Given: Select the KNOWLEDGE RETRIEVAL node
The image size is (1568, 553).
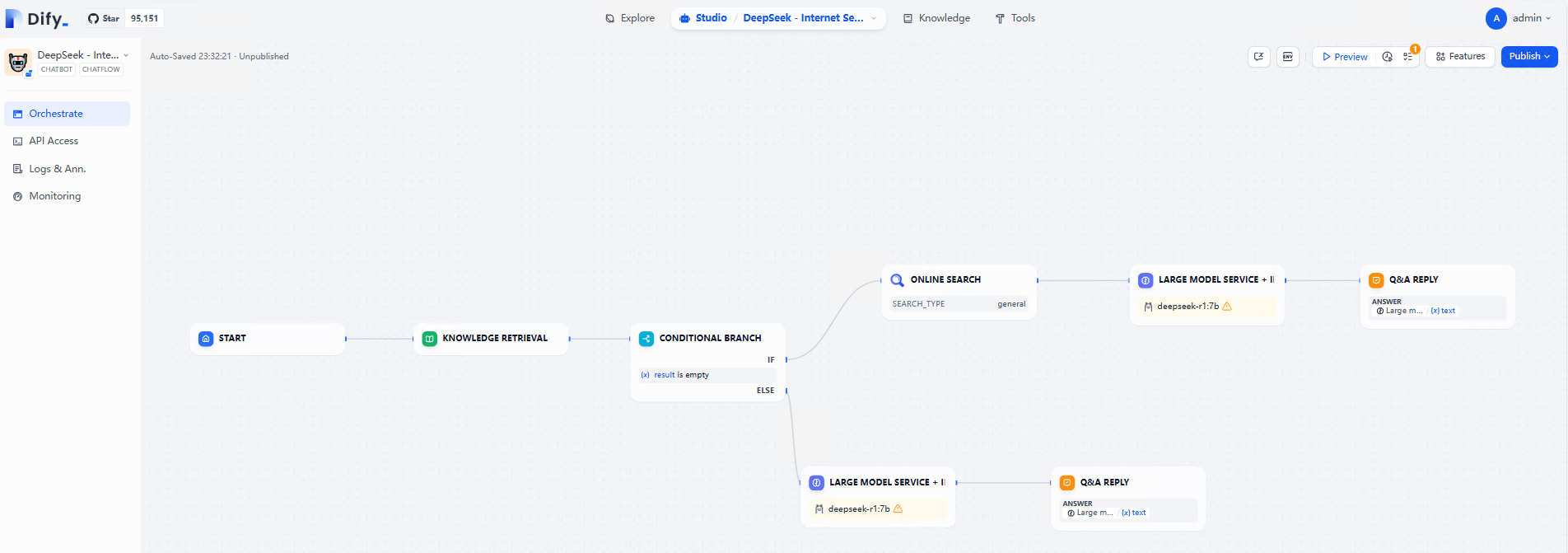Looking at the screenshot, I should point(492,339).
